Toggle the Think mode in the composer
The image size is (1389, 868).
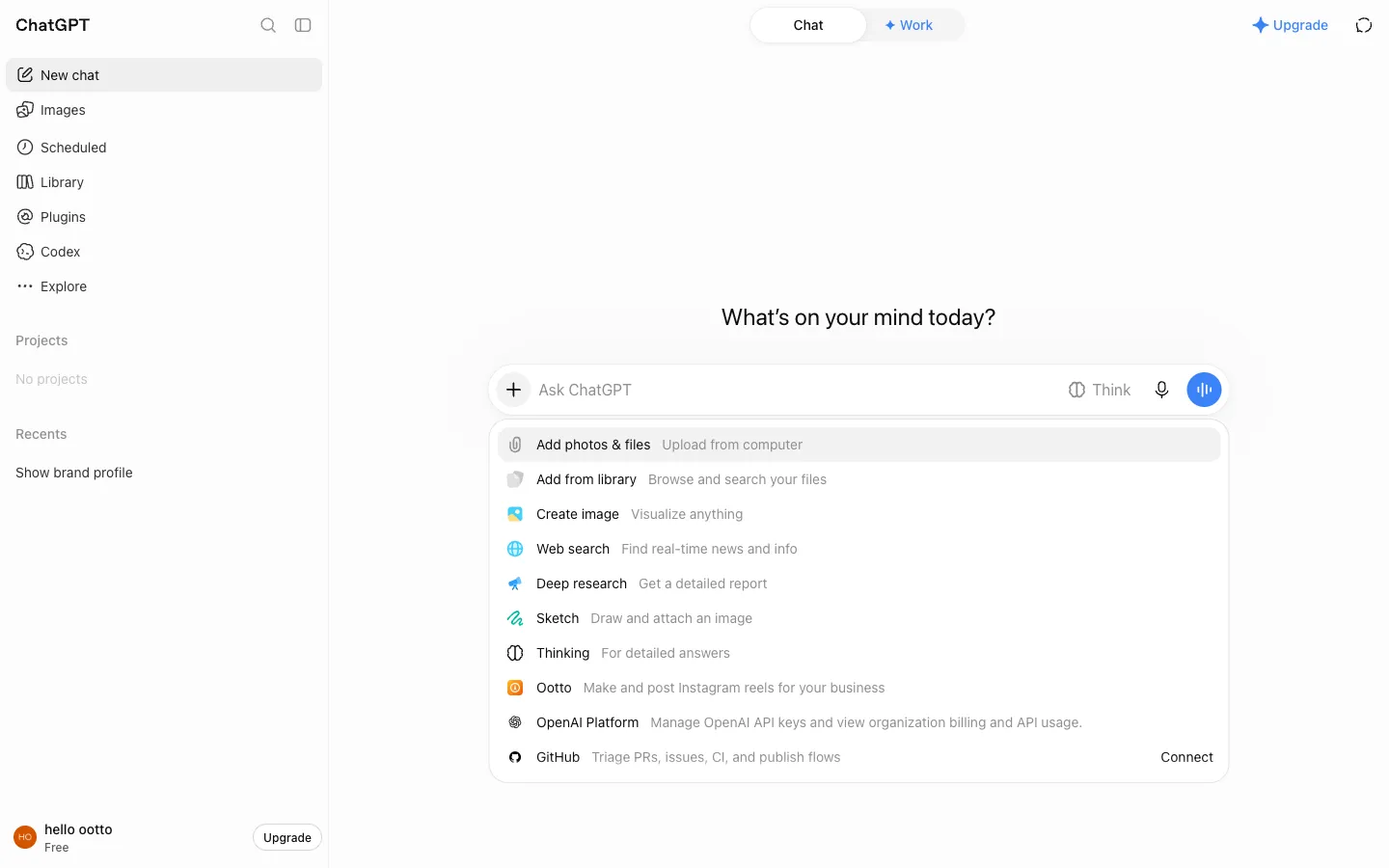coord(1100,390)
